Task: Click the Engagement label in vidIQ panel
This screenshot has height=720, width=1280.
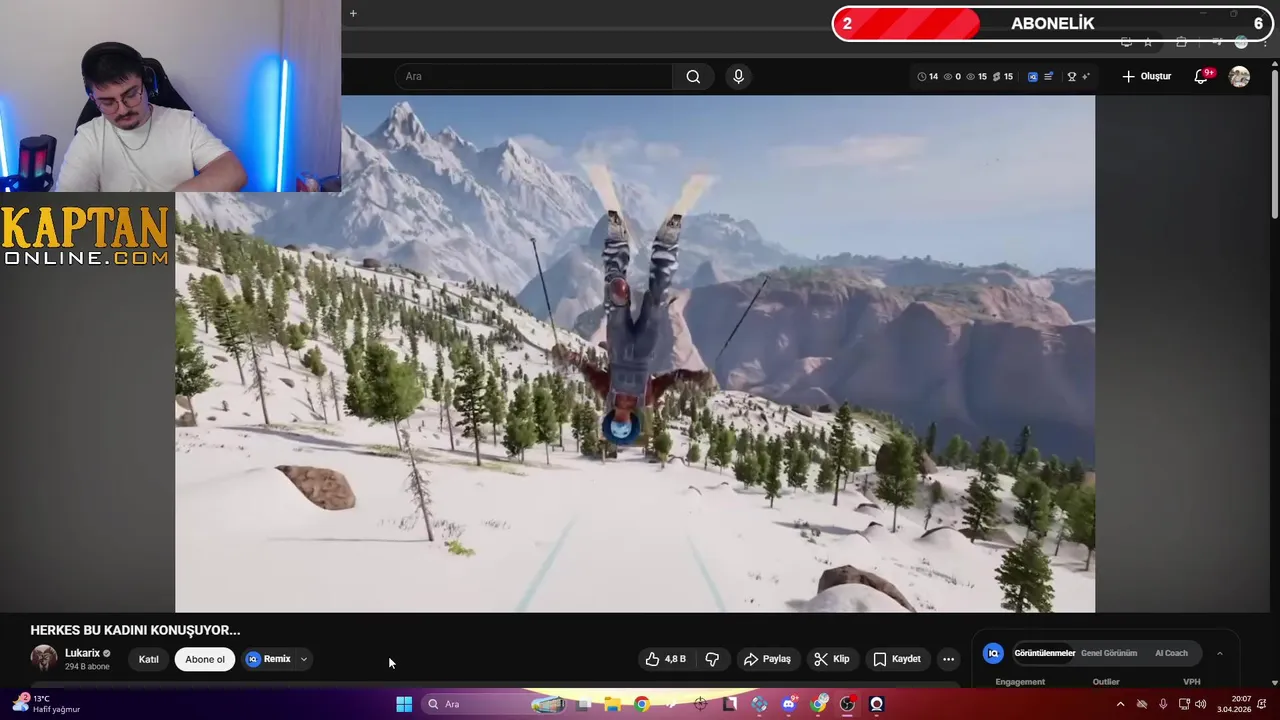Action: coord(1020,682)
